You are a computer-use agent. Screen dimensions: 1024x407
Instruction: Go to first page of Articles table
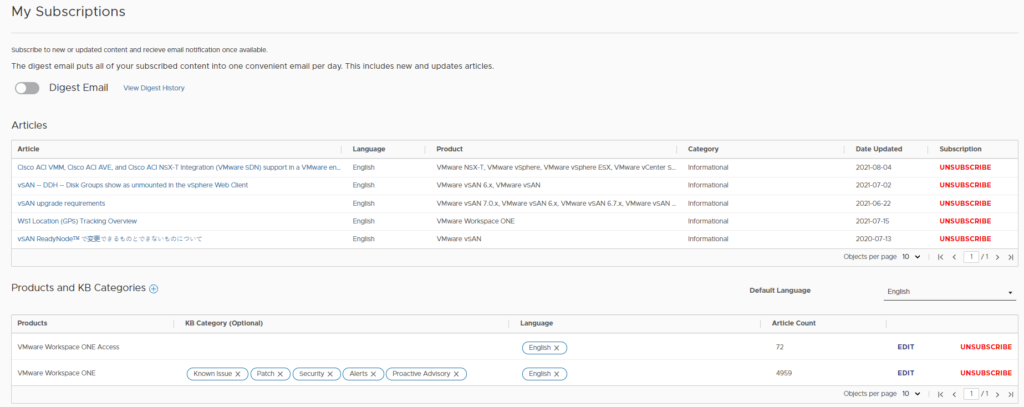940,257
